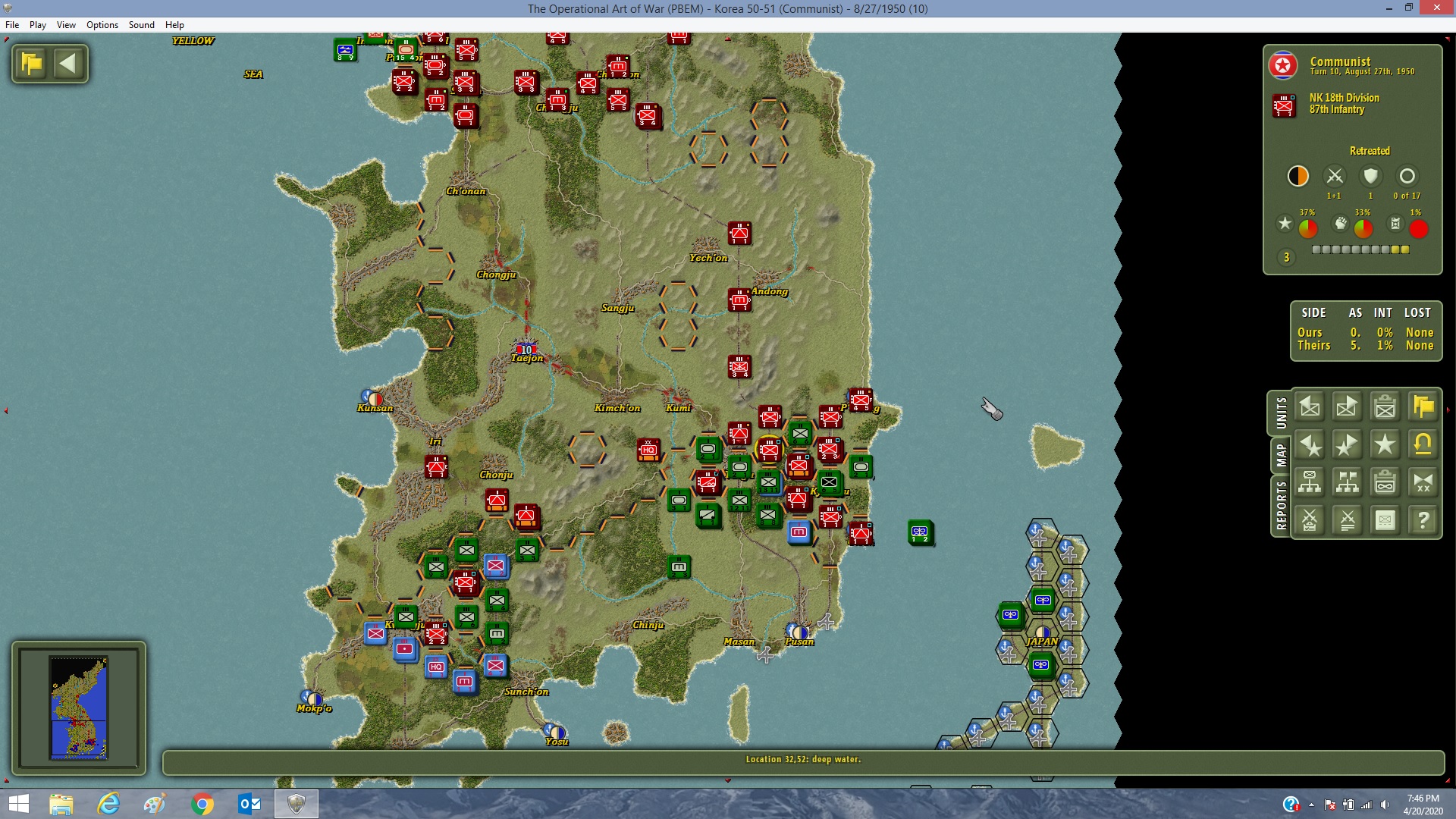Click the 'Location 32,52: deep water.' status text

pyautogui.click(x=803, y=759)
